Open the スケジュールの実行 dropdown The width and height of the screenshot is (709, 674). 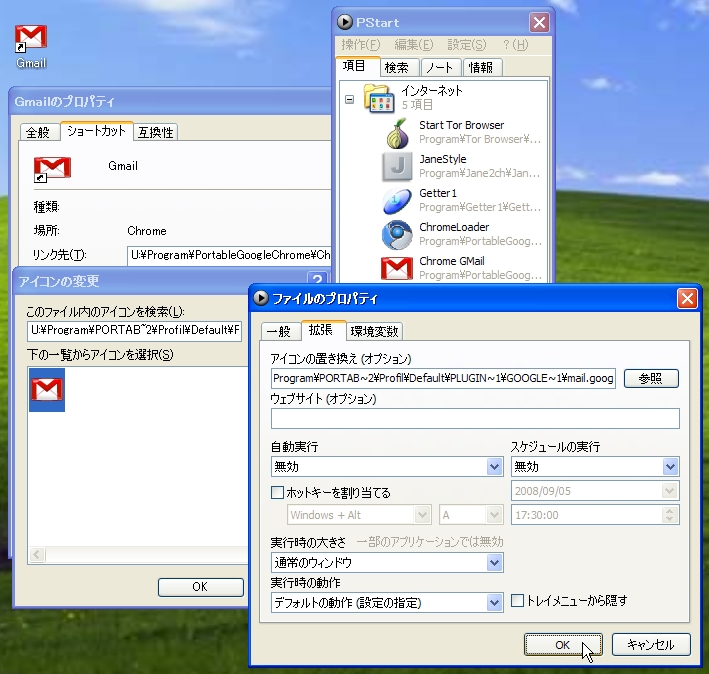pos(670,467)
